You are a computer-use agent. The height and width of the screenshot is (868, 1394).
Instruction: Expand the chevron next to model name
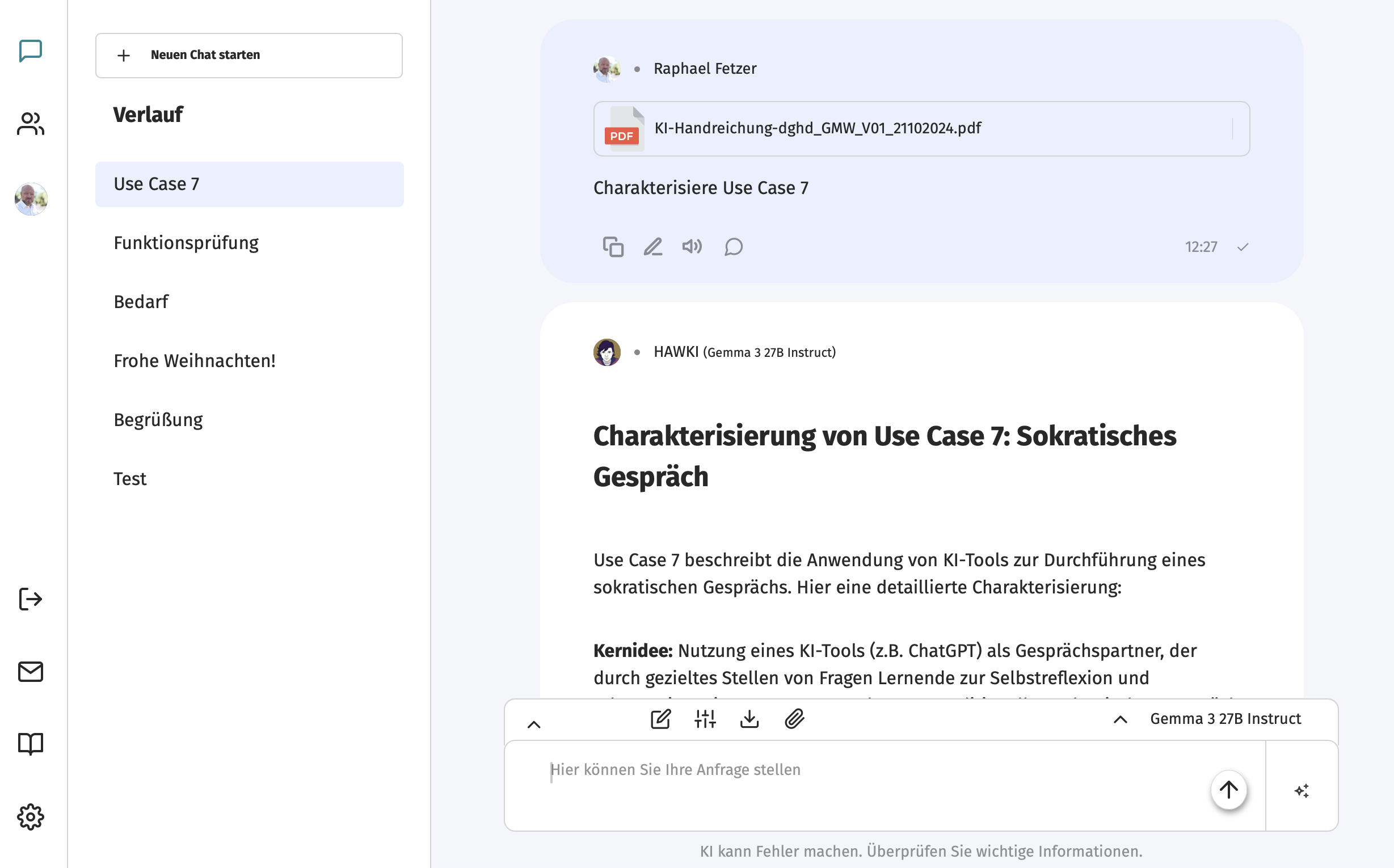[x=1119, y=720]
